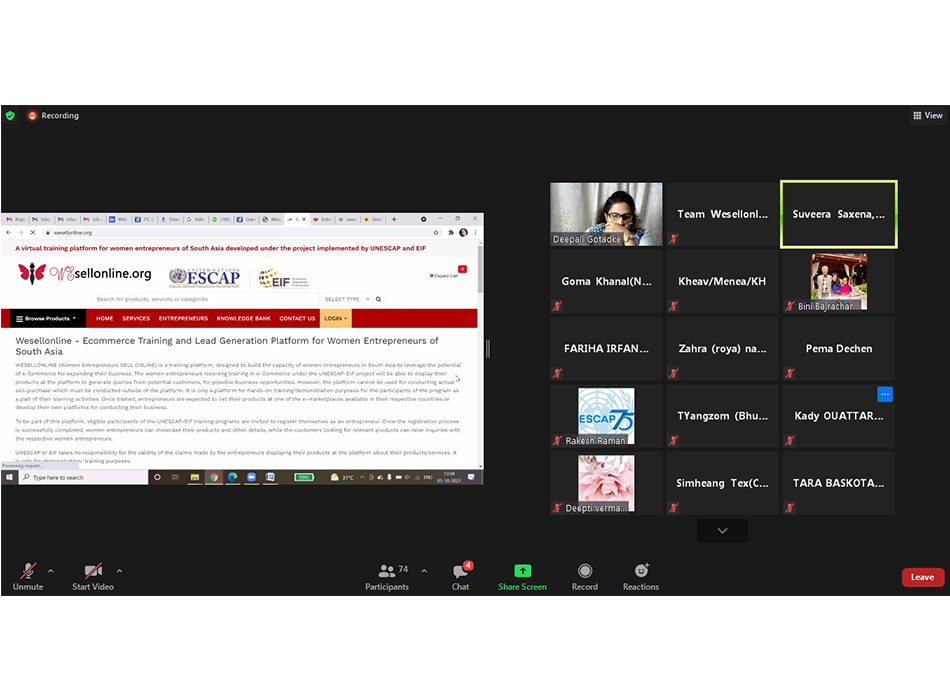This screenshot has width=950, height=700.
Task: Open the browser extensions puzzle icon
Action: click(451, 232)
